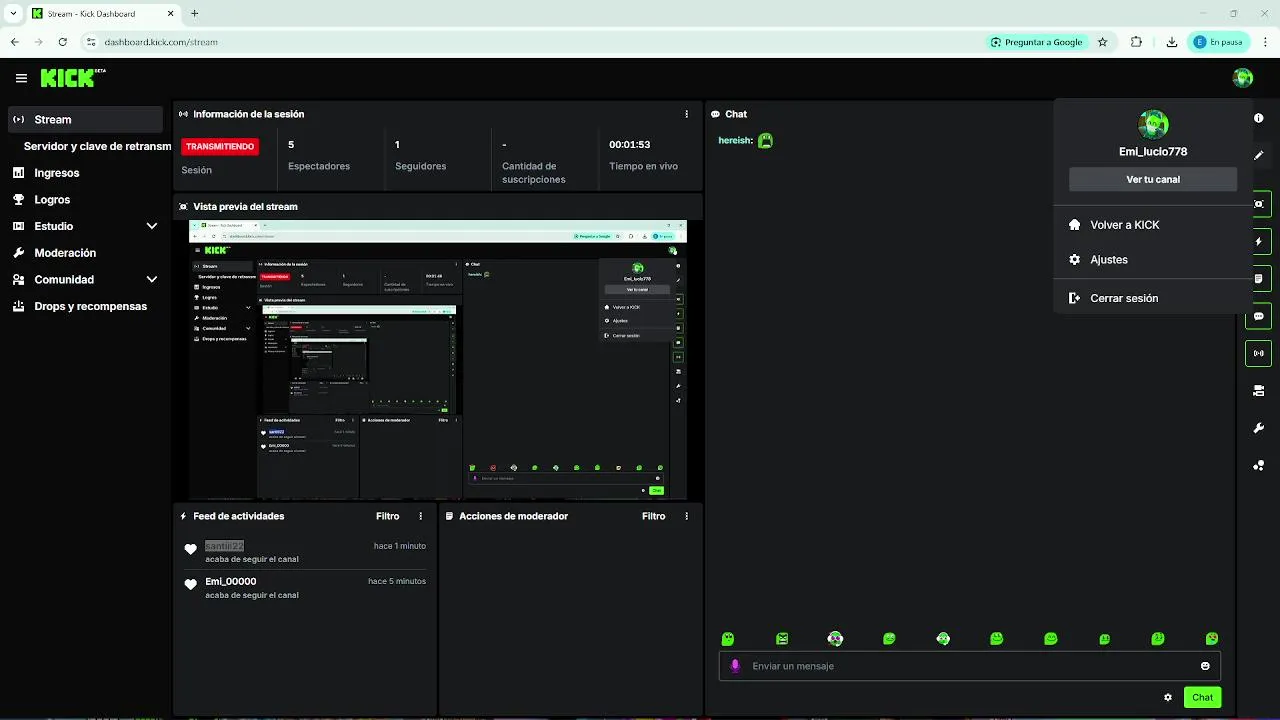Screen dimensions: 1280x720
Task: Click the Tiempo en vivo value 00:01:53
Action: pos(630,145)
